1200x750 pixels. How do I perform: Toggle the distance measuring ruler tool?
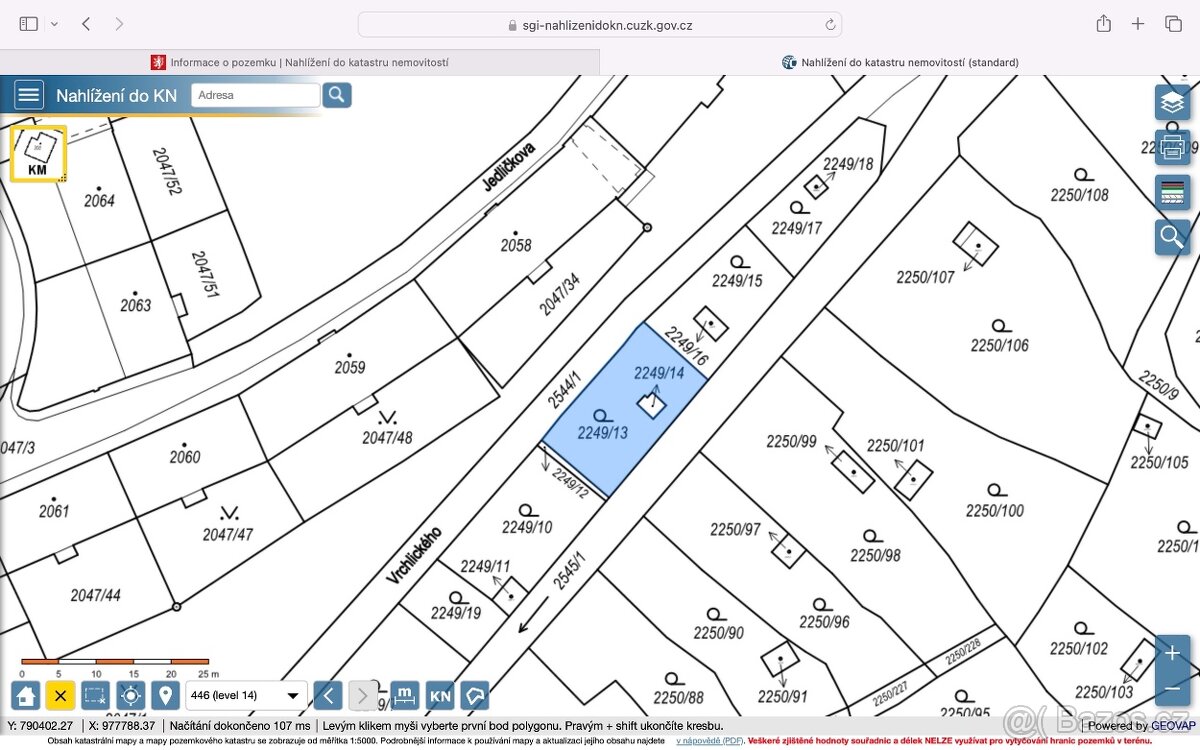[x=404, y=694]
